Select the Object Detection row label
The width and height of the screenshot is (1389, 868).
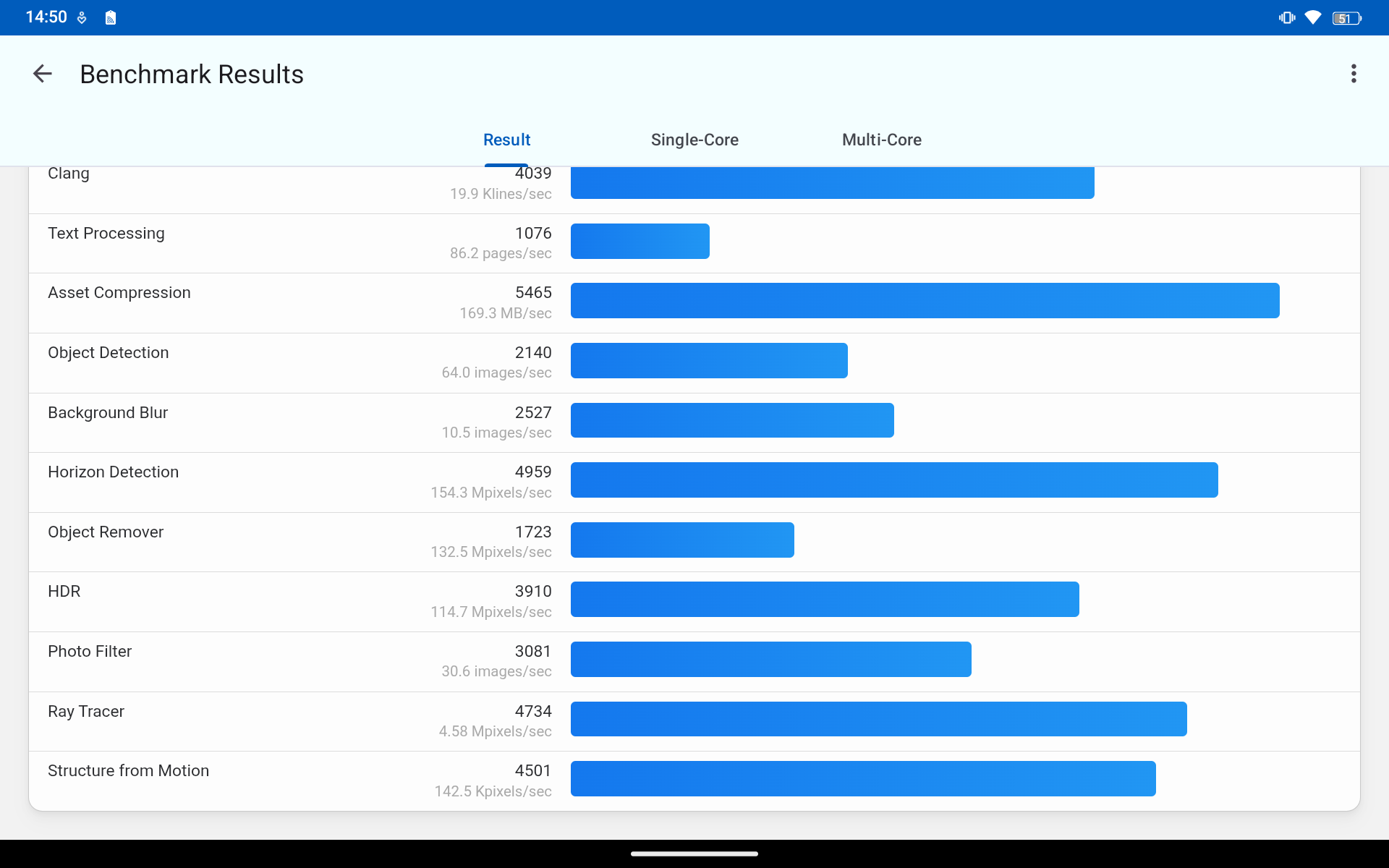tap(109, 353)
